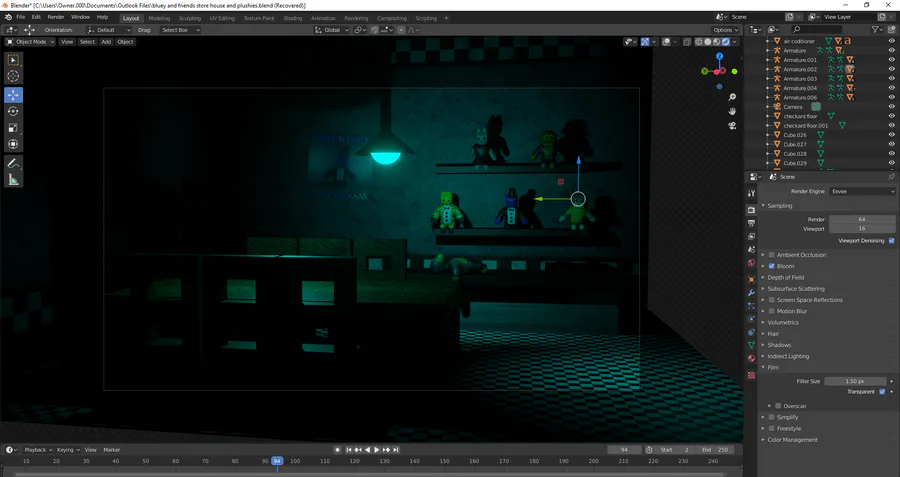900x477 pixels.
Task: Activate the Move tool
Action: tap(13, 95)
